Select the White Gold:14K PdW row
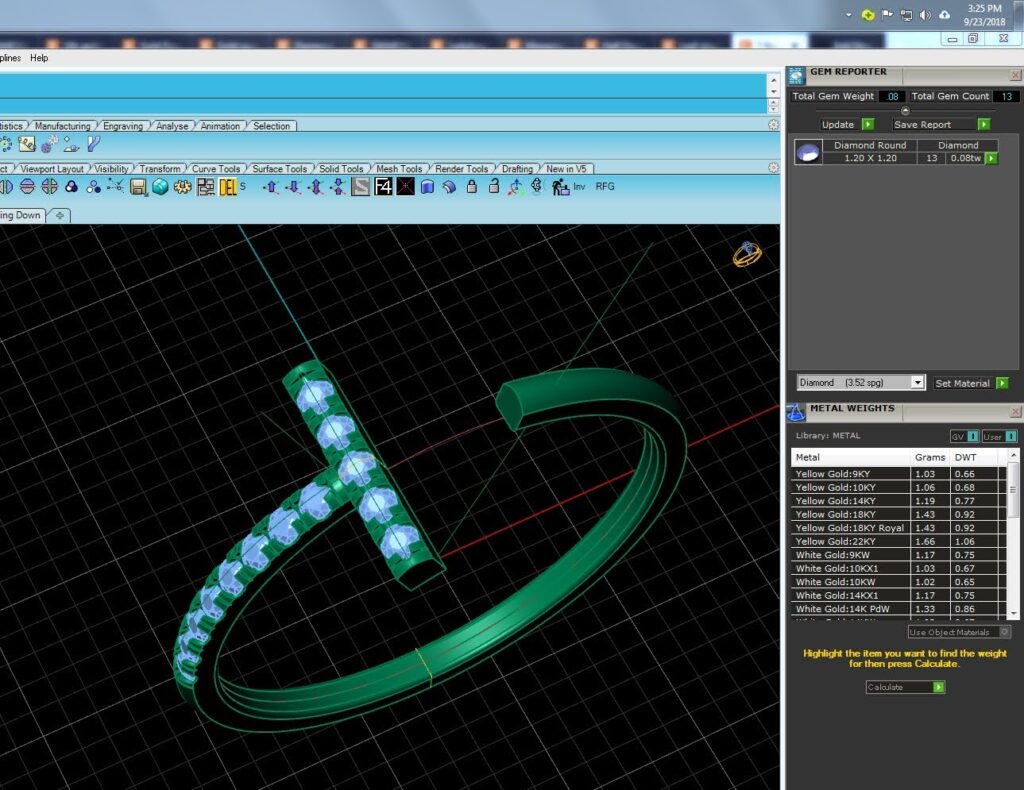 tap(899, 608)
